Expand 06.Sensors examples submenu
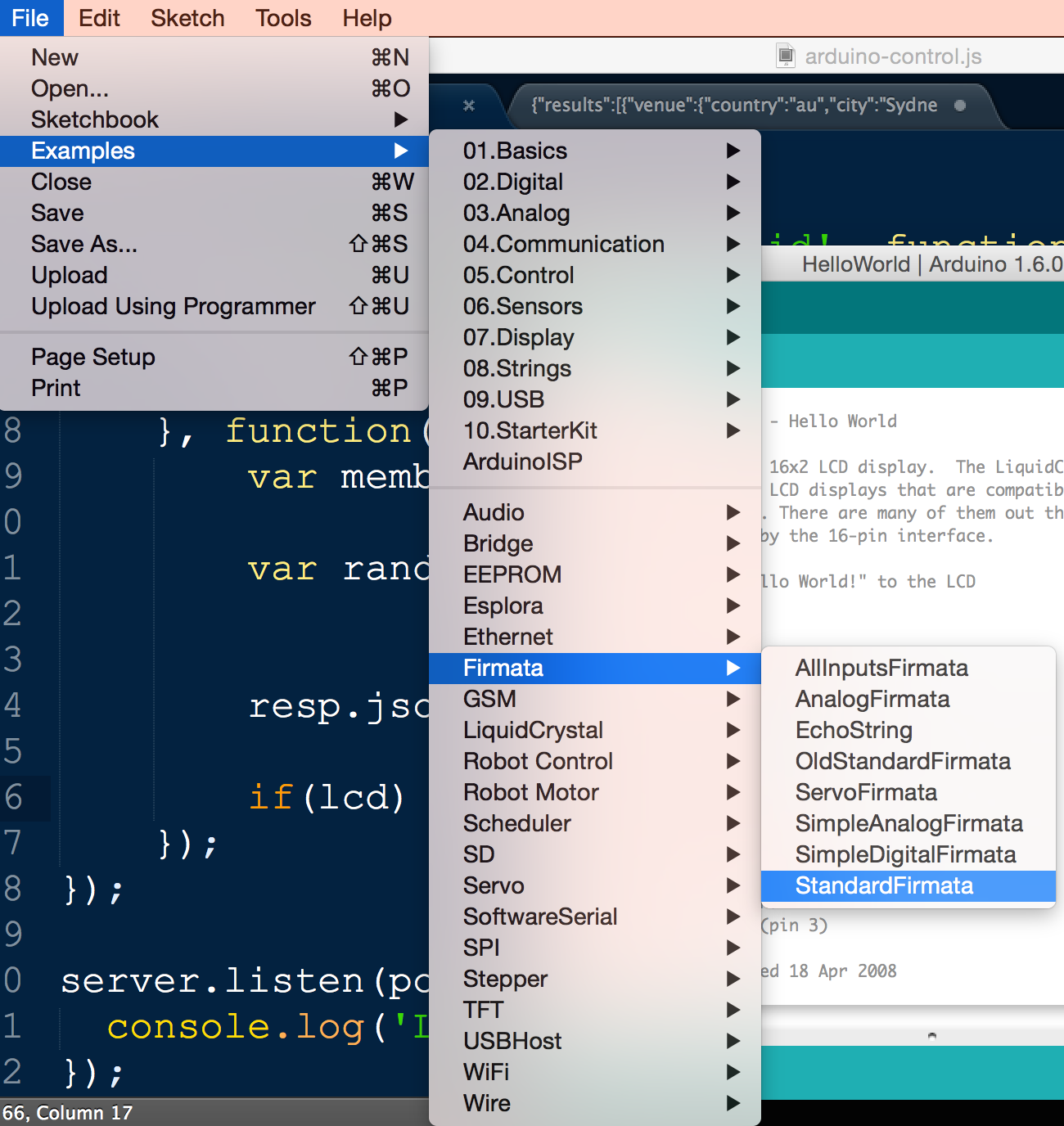 tap(595, 306)
